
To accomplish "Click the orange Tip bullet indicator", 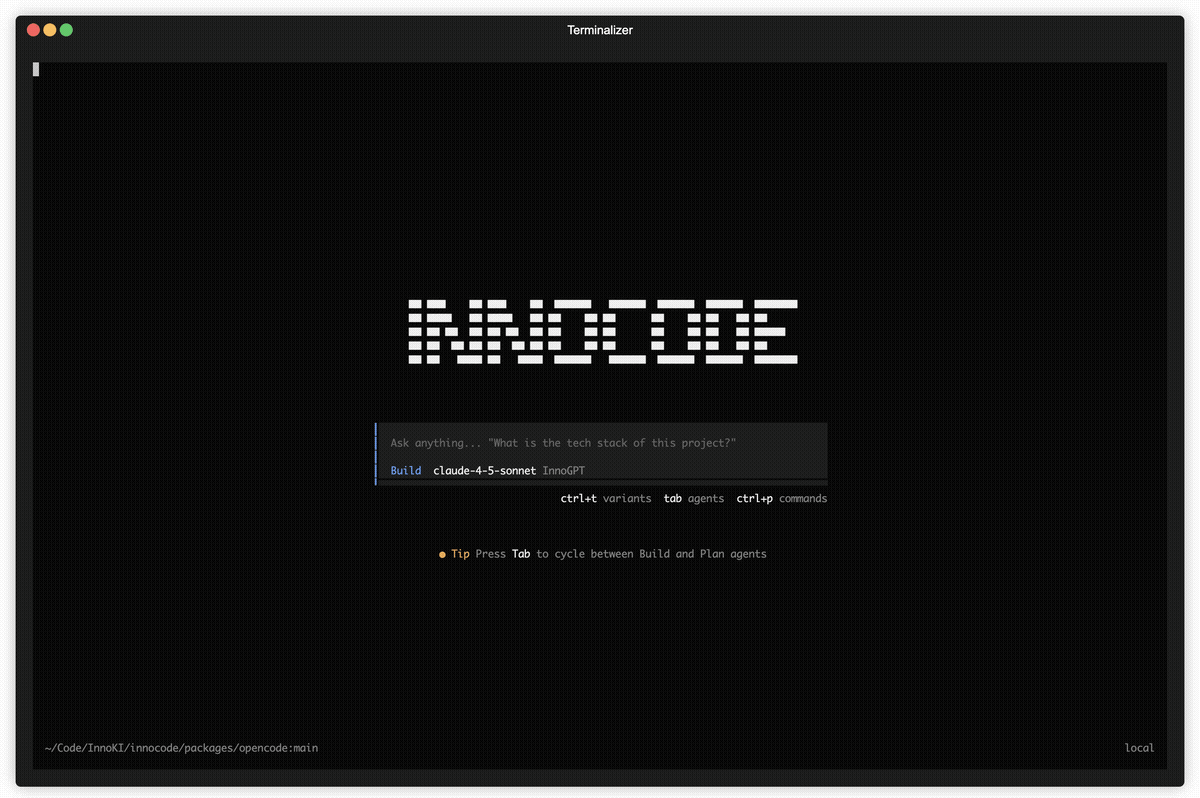I will (442, 553).
